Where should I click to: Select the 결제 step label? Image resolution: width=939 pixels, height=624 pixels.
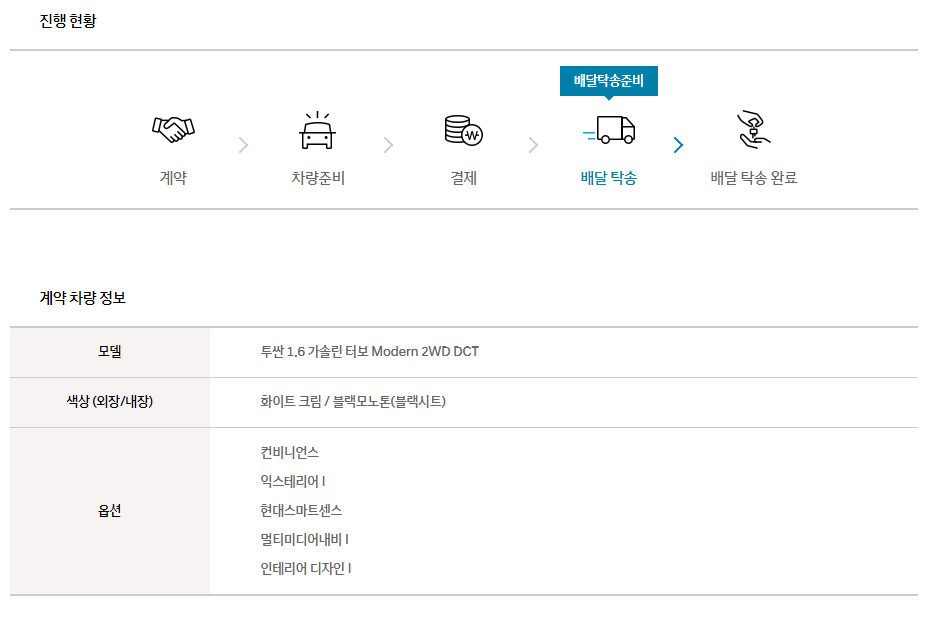[464, 178]
